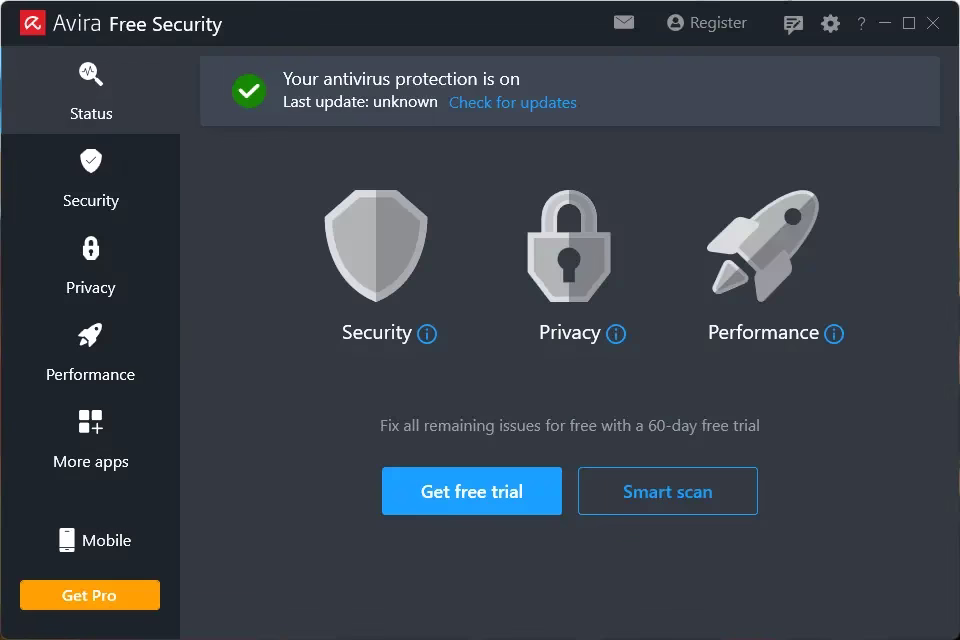Click the Avira red logo icon
Image resolution: width=960 pixels, height=640 pixels.
[31, 23]
